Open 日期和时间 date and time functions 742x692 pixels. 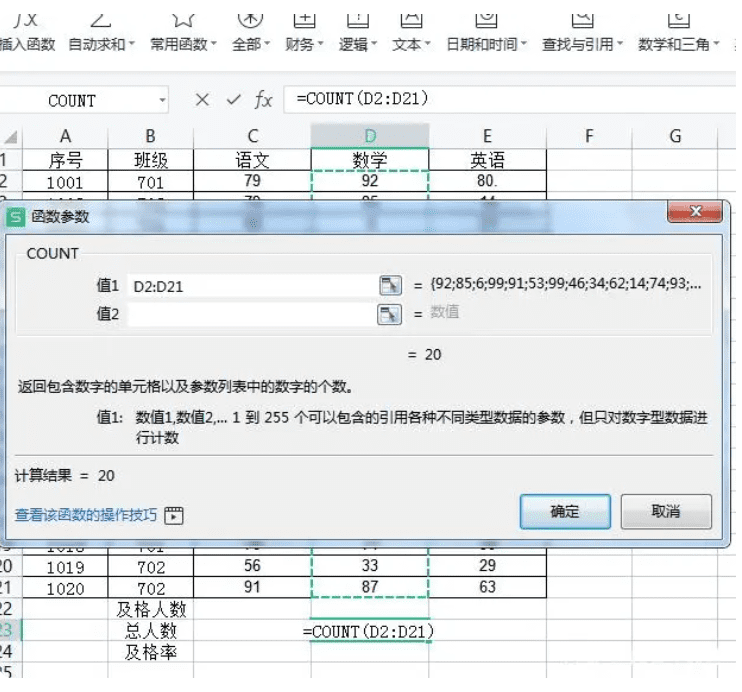coord(486,34)
